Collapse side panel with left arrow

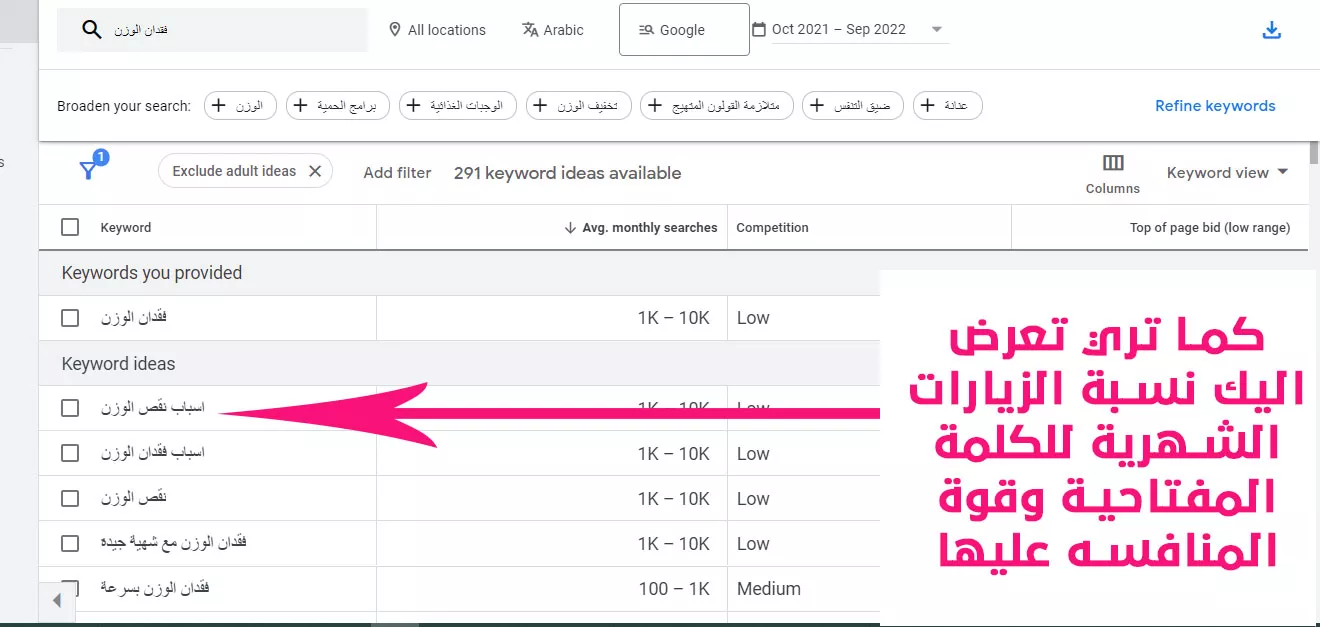coord(57,601)
